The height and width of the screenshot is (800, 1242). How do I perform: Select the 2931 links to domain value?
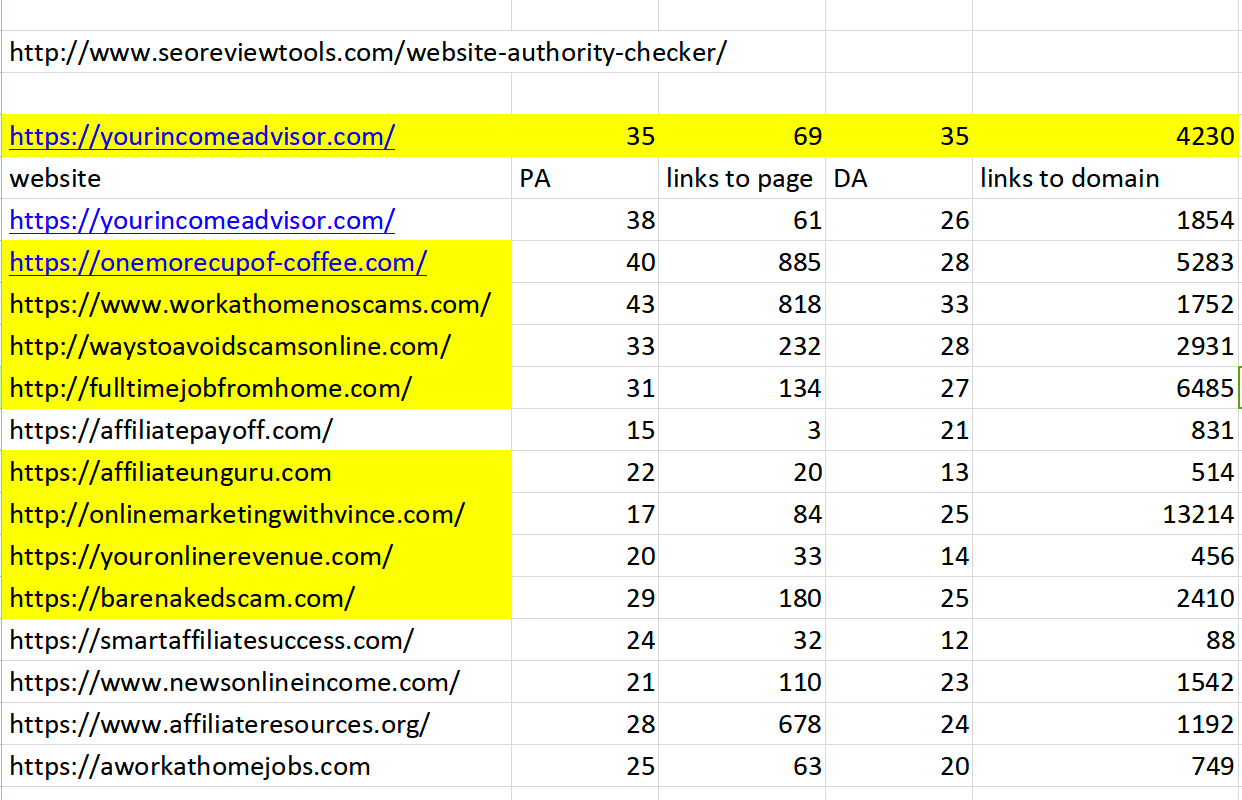(1107, 346)
